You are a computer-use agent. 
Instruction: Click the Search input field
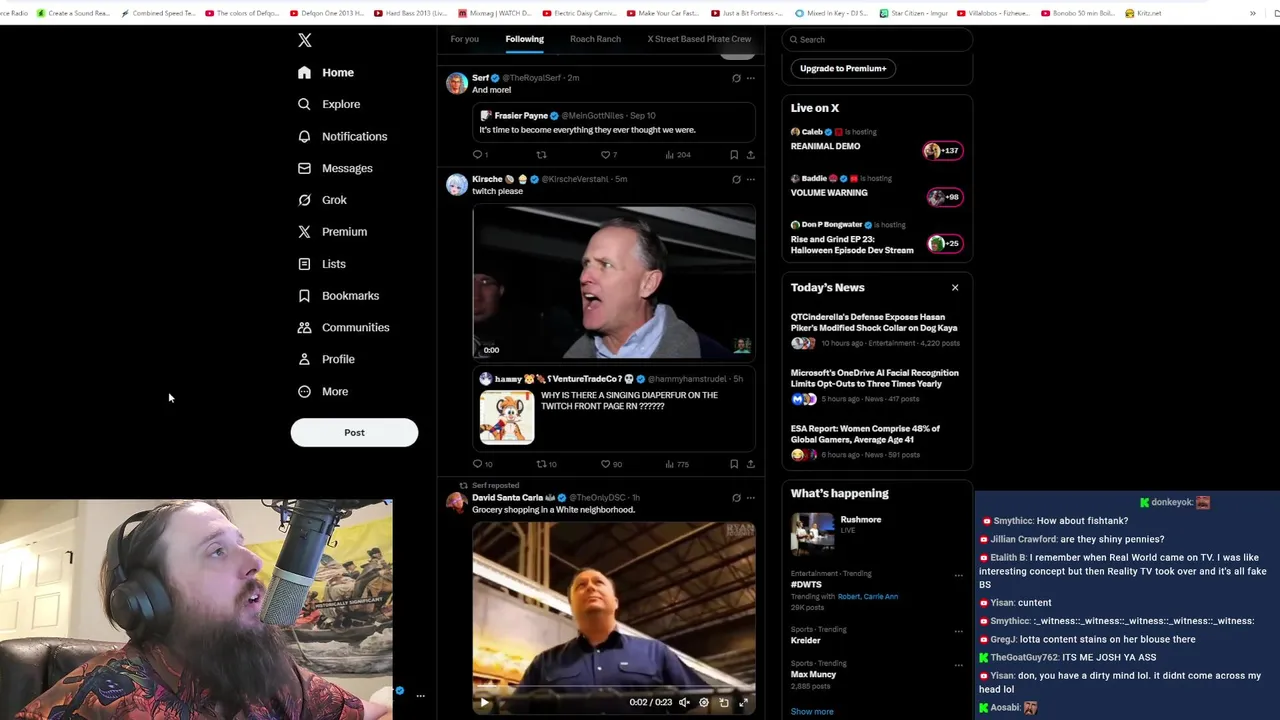877,39
